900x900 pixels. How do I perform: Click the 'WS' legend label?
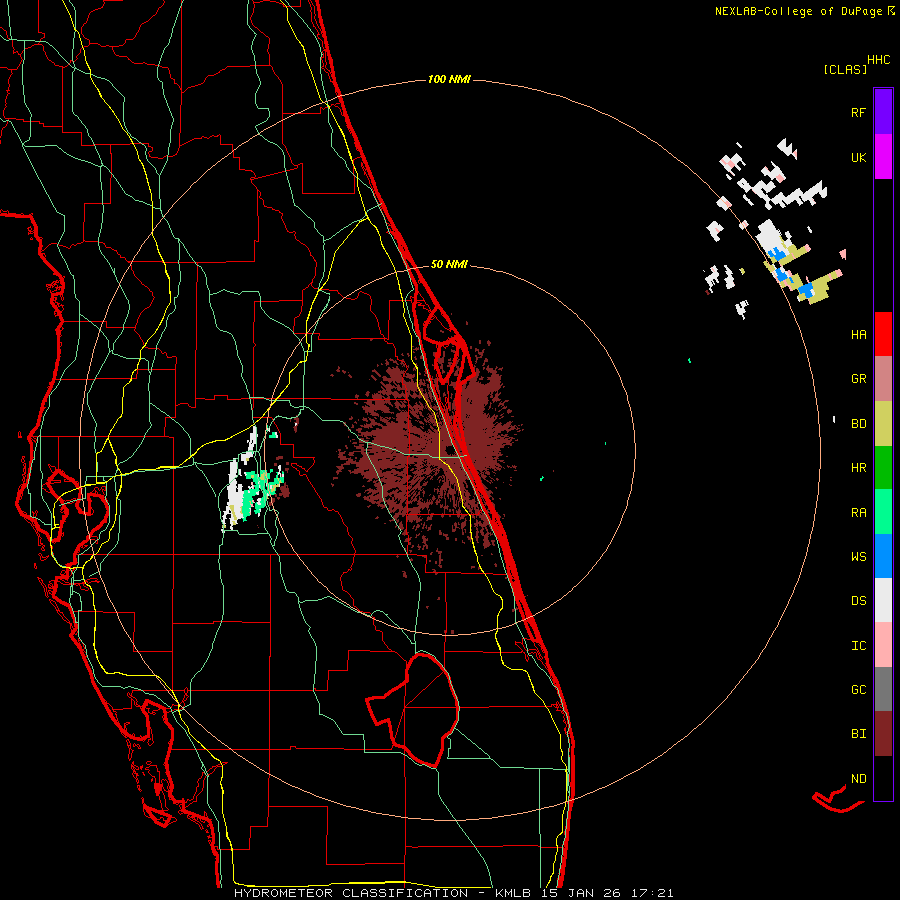pyautogui.click(x=858, y=557)
